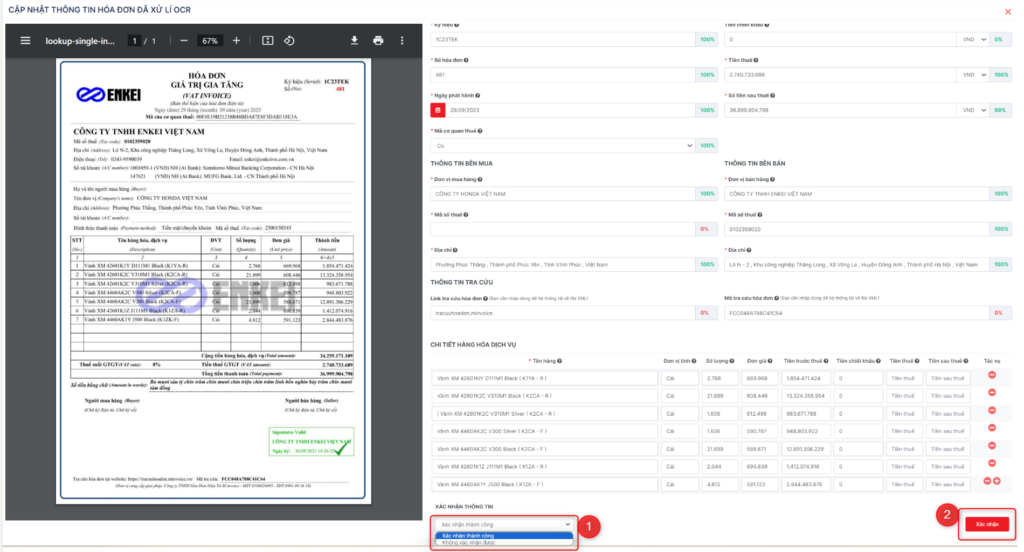Open the PDF viewer hamburger menu

click(x=25, y=41)
